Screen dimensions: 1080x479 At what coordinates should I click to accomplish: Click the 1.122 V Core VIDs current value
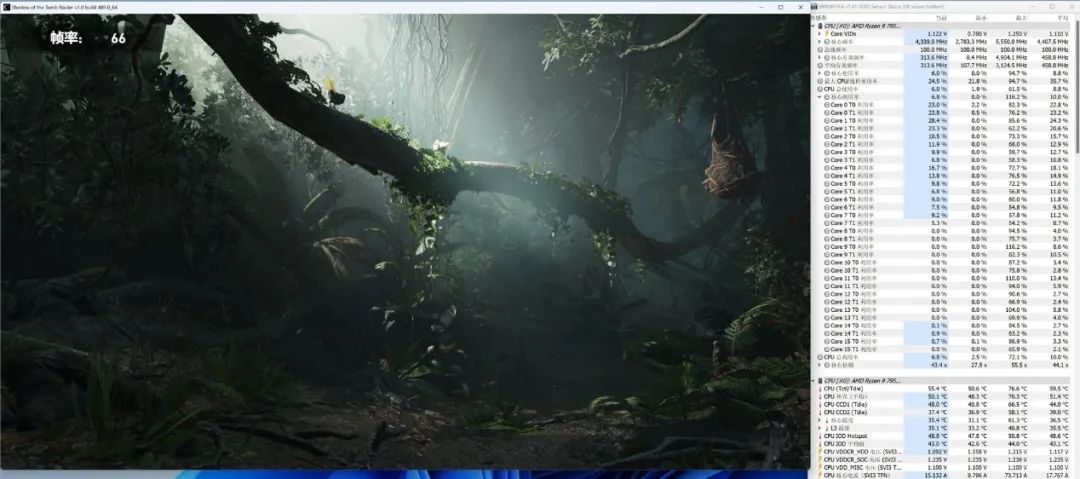[938, 33]
